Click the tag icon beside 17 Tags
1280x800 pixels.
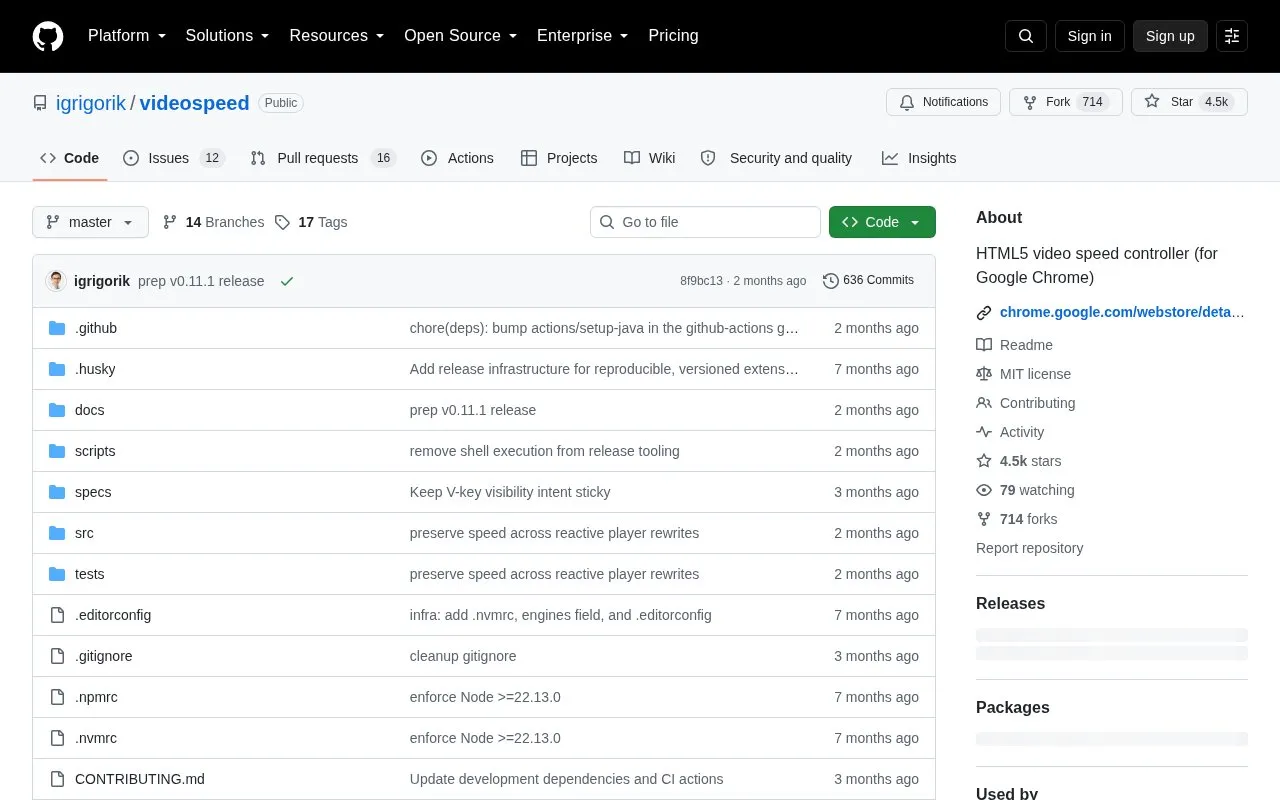[283, 222]
